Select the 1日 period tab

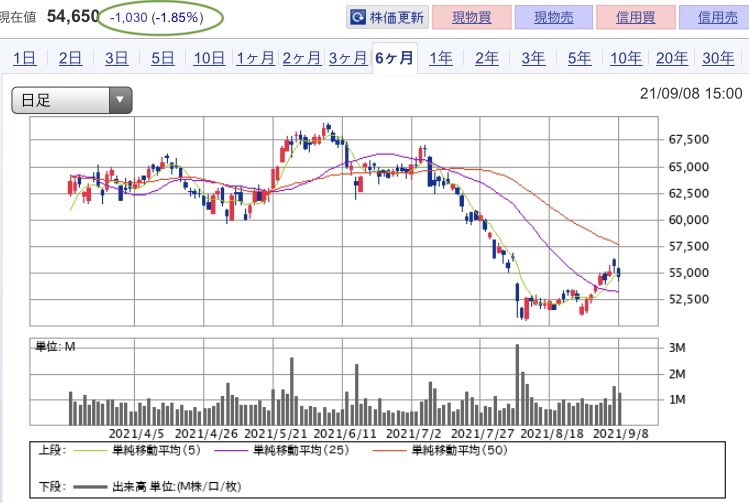24,58
